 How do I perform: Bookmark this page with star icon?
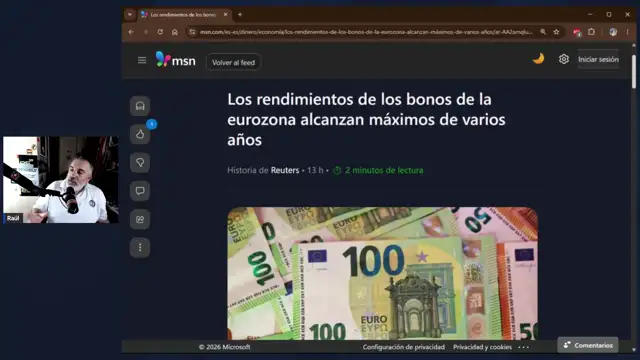(x=556, y=32)
